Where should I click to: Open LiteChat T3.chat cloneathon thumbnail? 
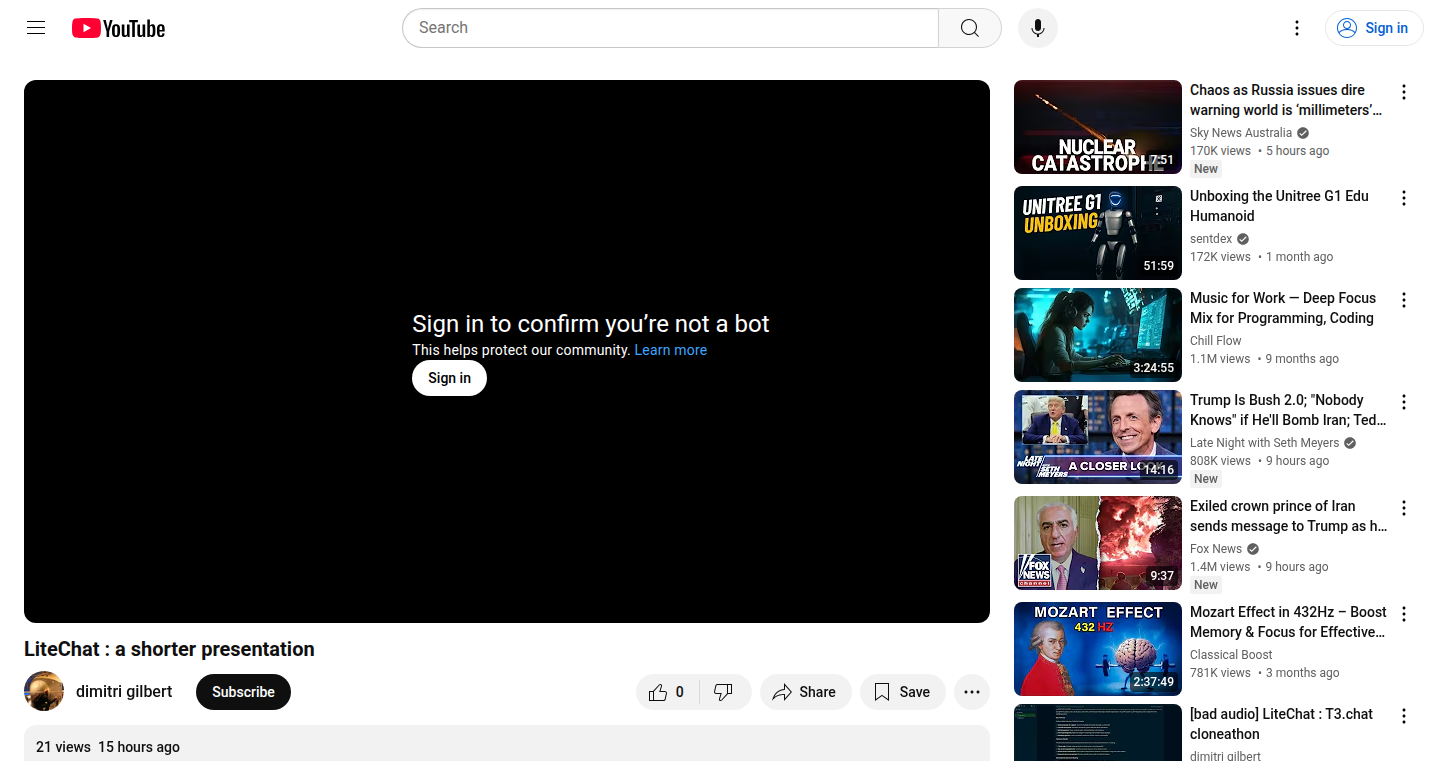tap(1098, 733)
